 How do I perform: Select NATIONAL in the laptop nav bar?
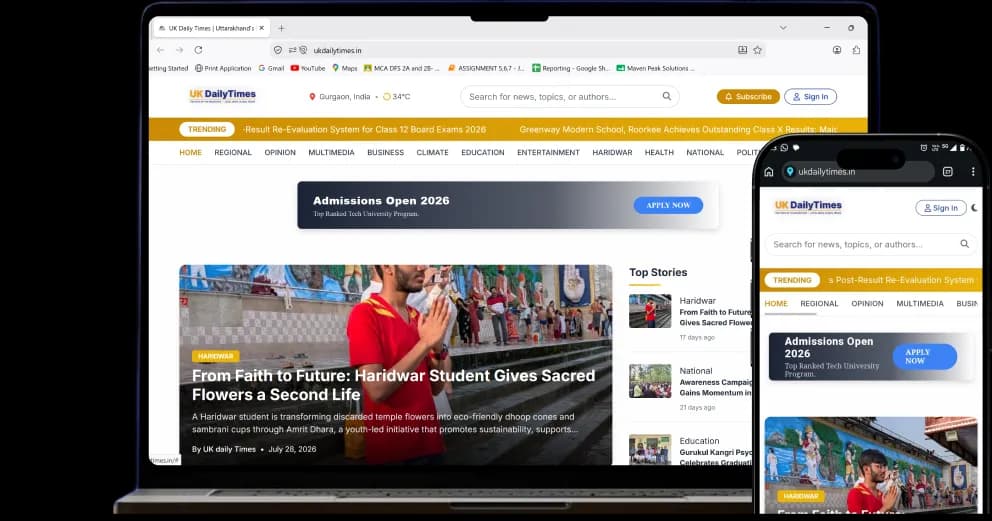click(x=705, y=152)
